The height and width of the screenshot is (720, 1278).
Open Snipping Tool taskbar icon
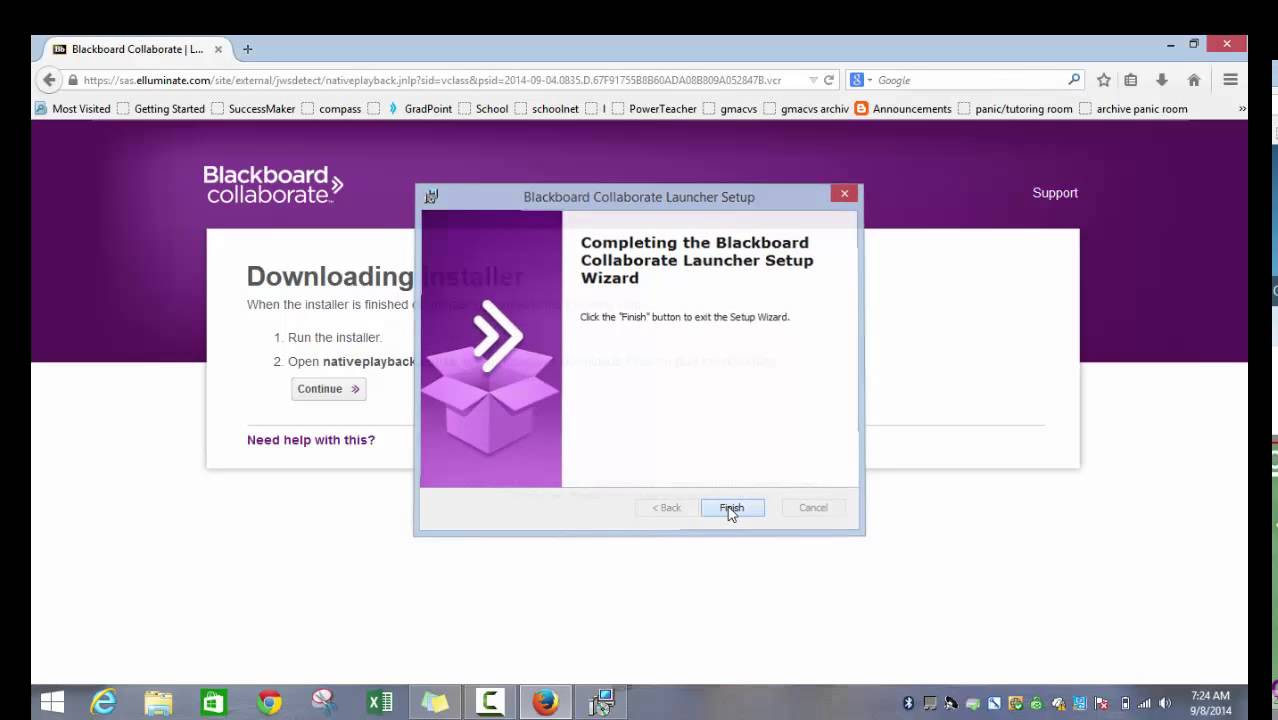(x=324, y=702)
